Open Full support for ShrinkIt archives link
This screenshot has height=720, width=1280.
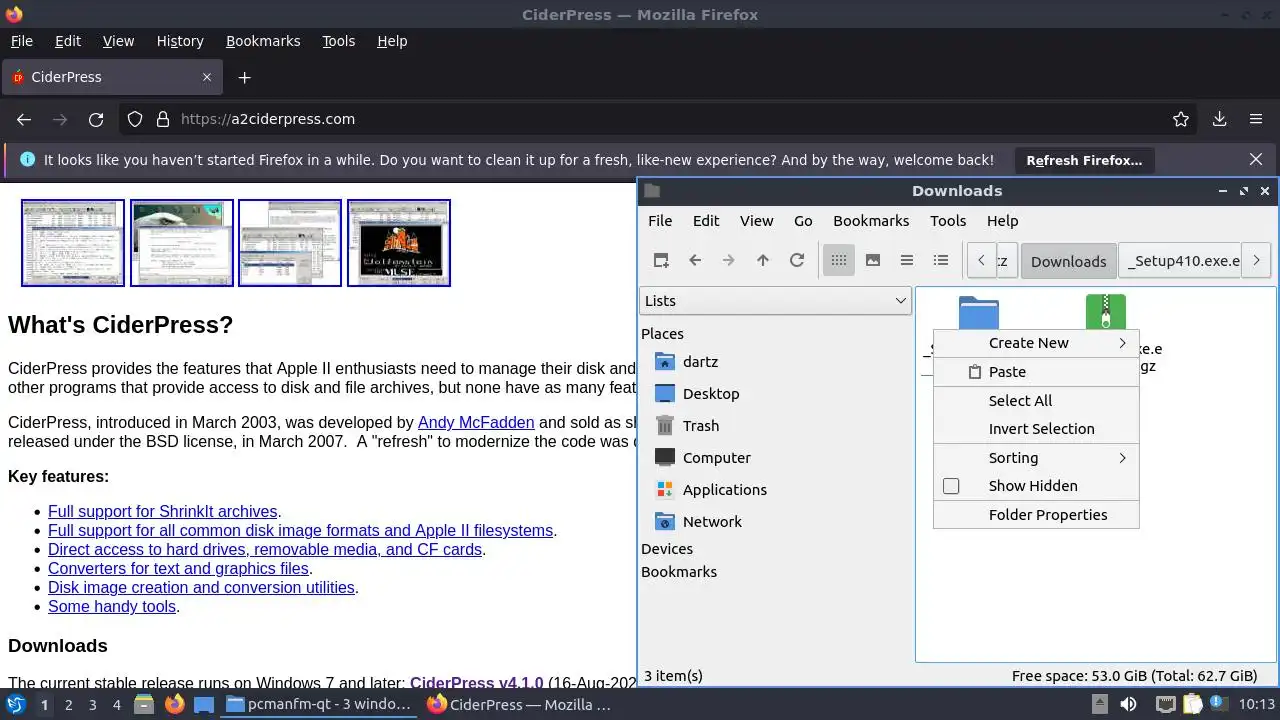(162, 512)
